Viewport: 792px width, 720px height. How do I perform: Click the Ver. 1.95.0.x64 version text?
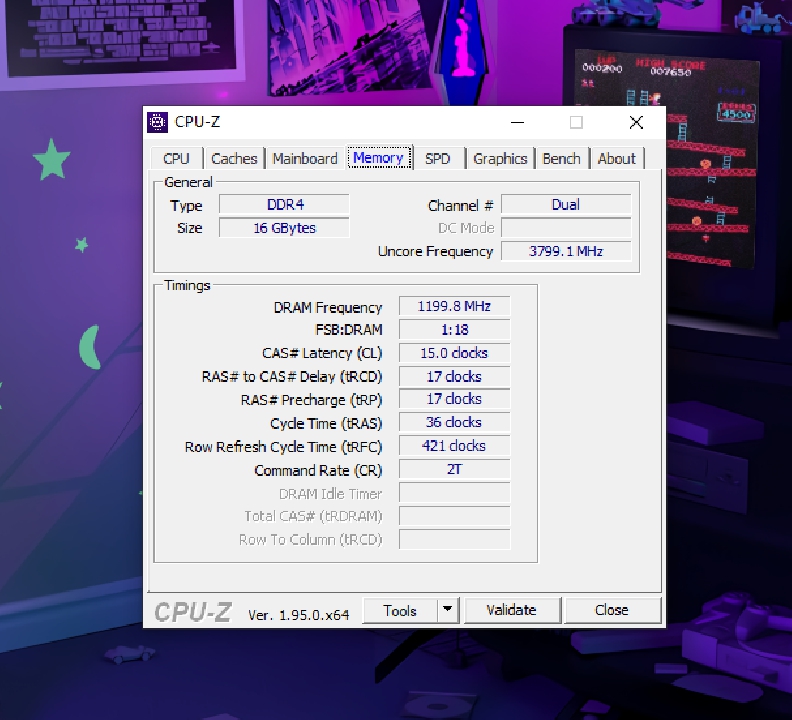[x=299, y=615]
